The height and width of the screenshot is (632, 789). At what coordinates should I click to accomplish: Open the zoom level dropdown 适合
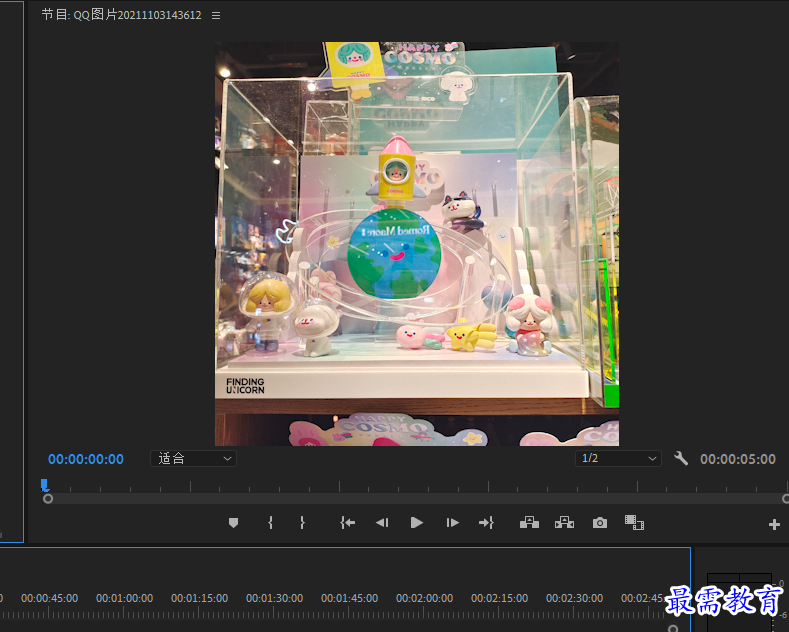click(x=193, y=458)
